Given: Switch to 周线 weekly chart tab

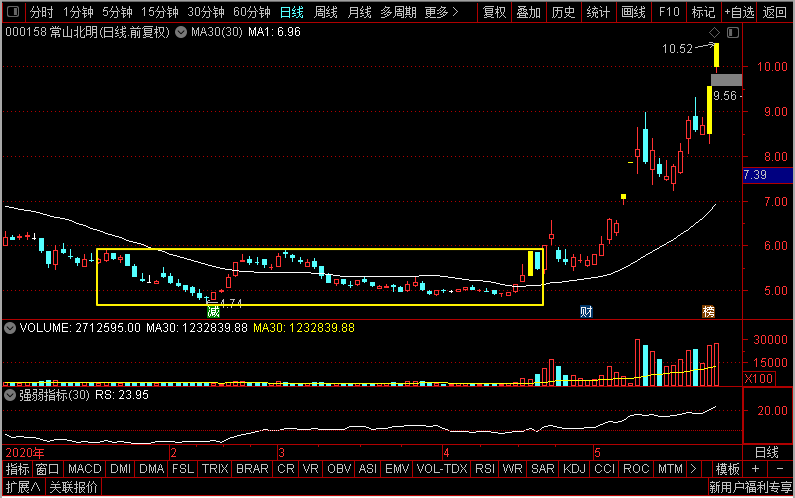Looking at the screenshot, I should pyautogui.click(x=326, y=13).
